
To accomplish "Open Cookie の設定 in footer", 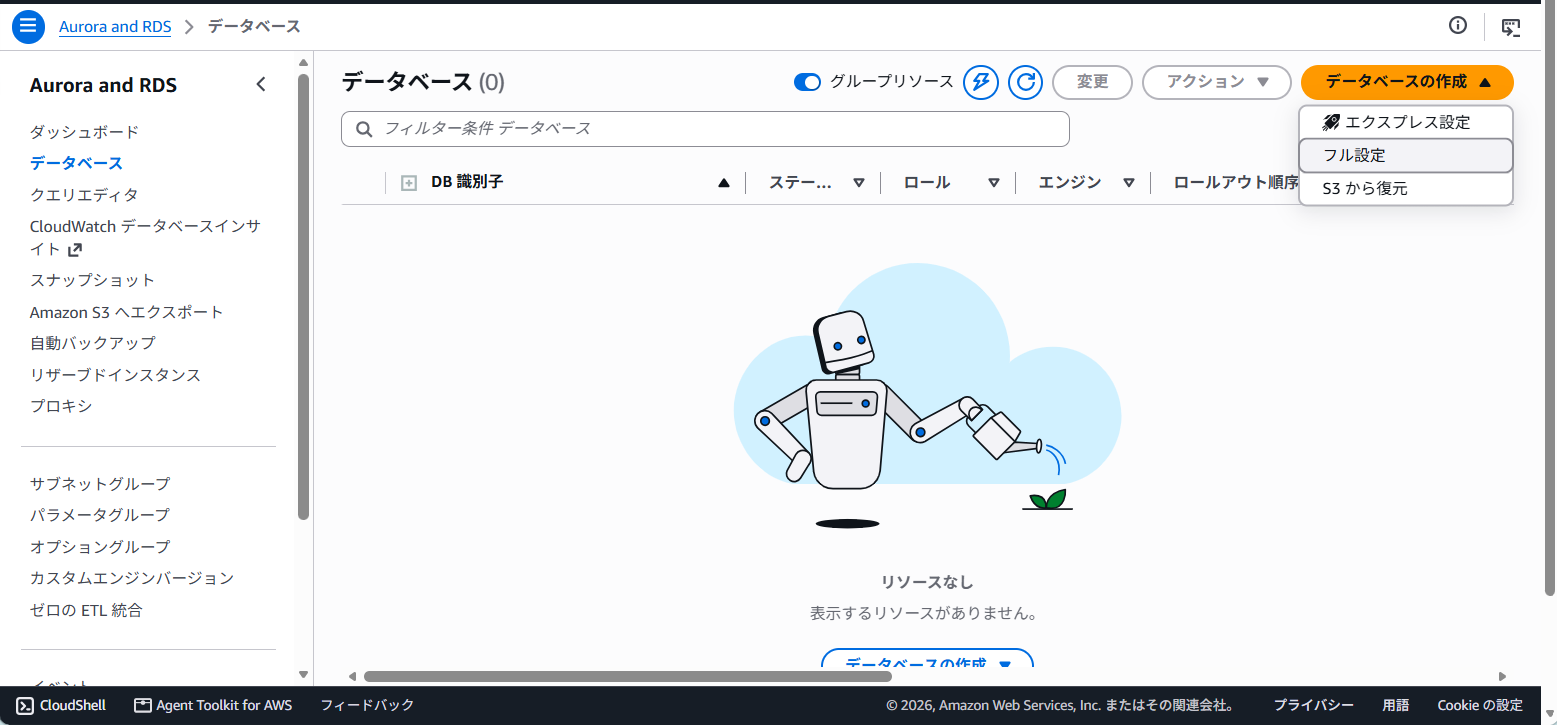I will (1480, 705).
